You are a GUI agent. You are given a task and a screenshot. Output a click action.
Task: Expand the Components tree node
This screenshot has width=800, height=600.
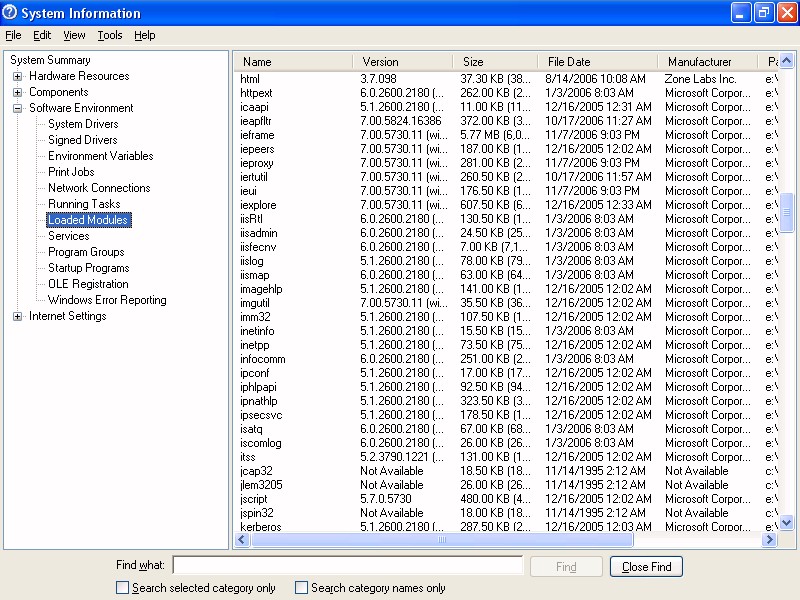point(18,92)
